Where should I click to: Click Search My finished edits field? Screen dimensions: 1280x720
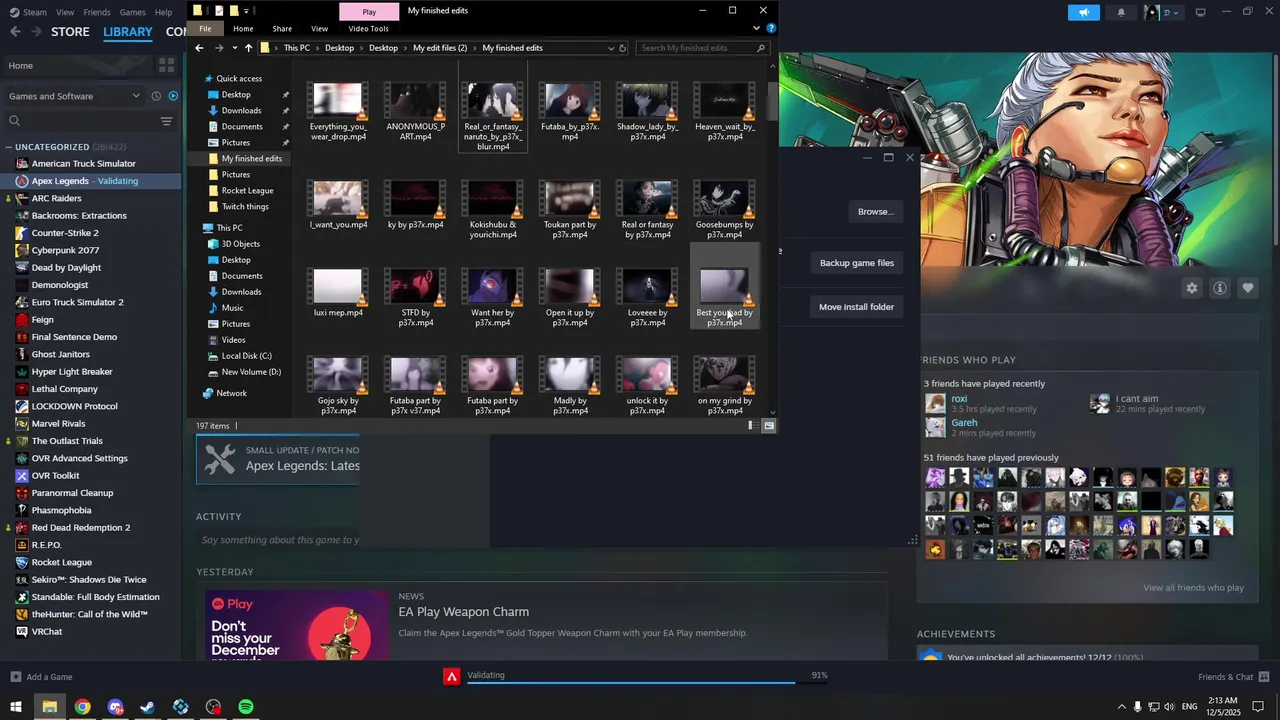click(x=696, y=48)
